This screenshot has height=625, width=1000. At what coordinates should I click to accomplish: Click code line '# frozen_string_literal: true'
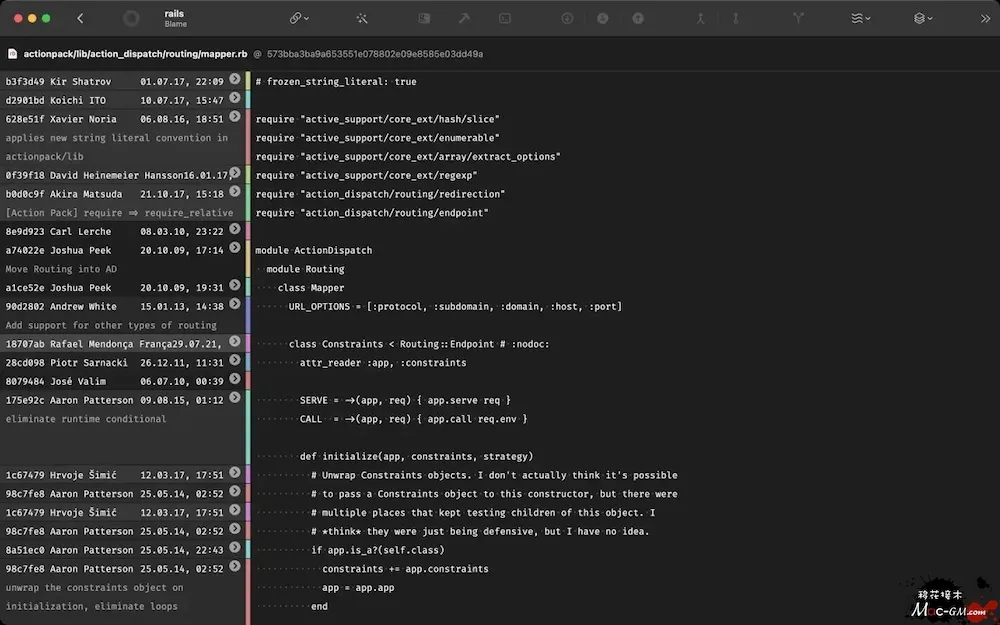tap(336, 82)
